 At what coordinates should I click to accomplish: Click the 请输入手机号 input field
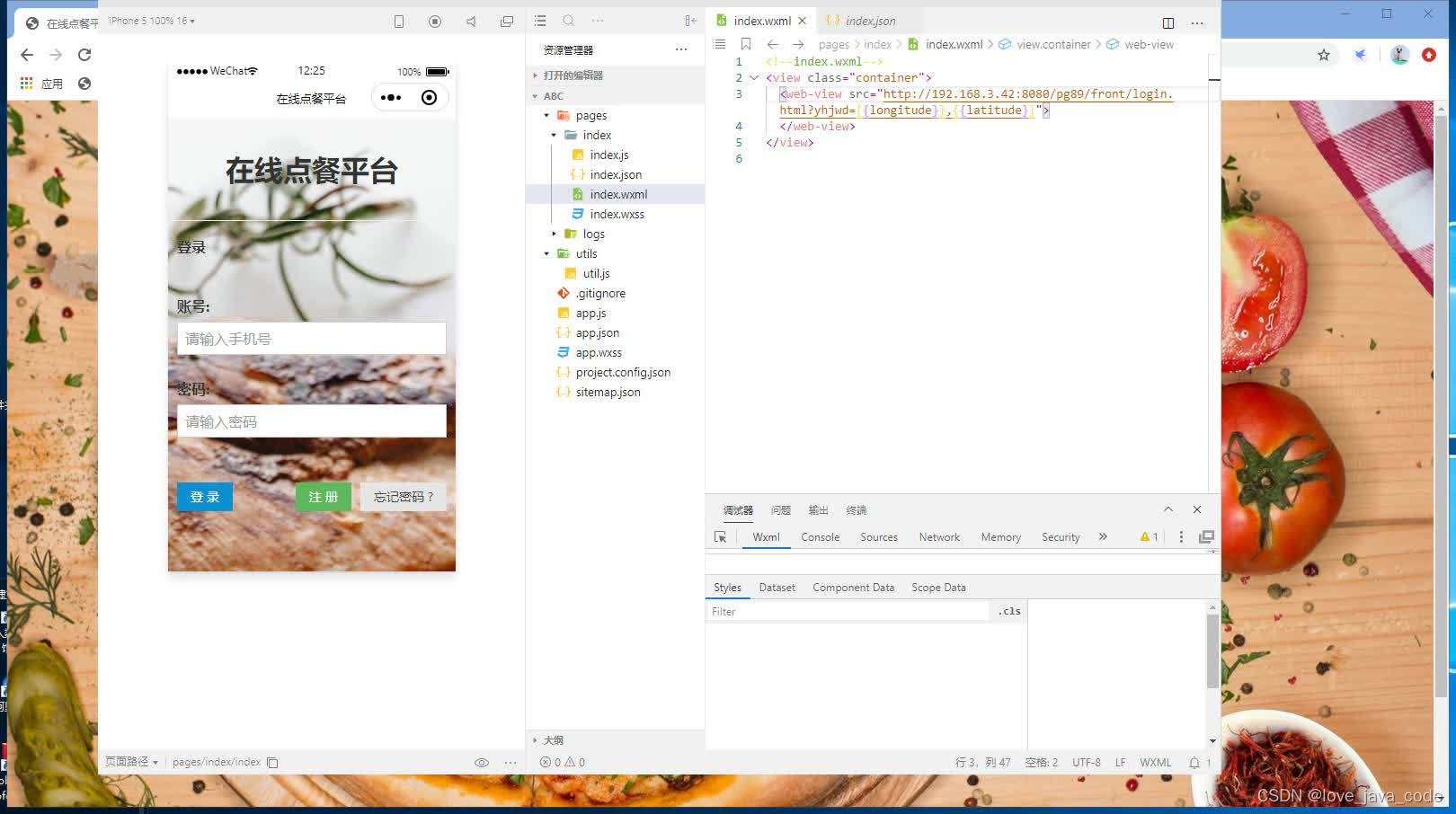click(x=311, y=339)
